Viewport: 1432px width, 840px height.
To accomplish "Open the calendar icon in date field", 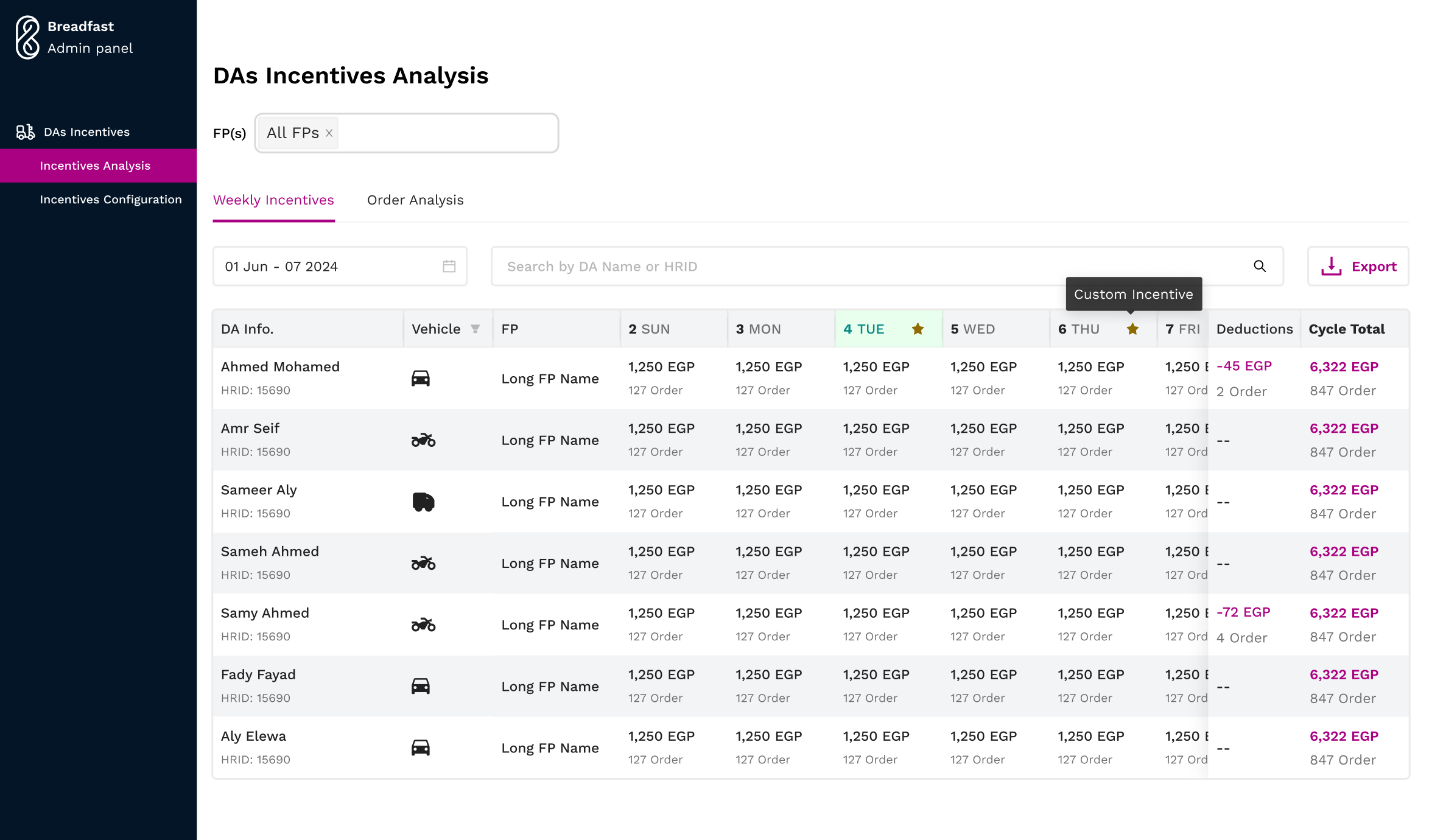I will 449,266.
